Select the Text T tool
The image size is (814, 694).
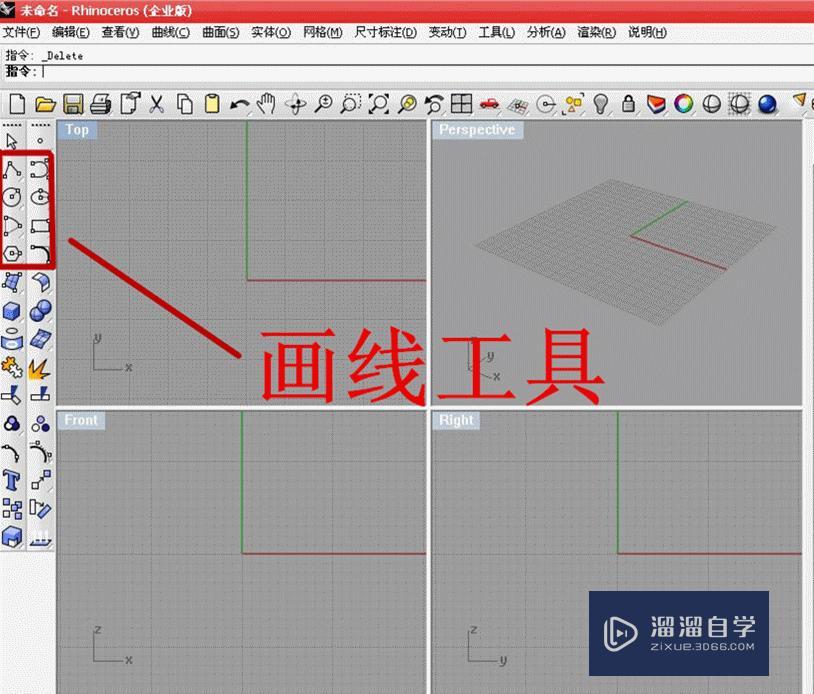click(11, 480)
